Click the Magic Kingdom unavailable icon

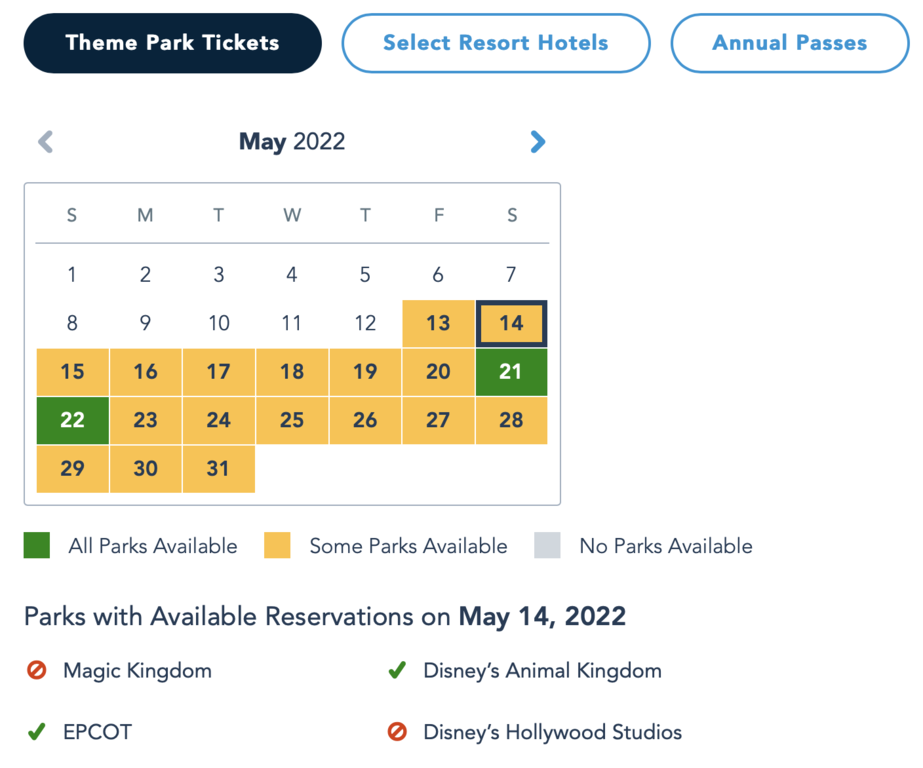point(37,670)
